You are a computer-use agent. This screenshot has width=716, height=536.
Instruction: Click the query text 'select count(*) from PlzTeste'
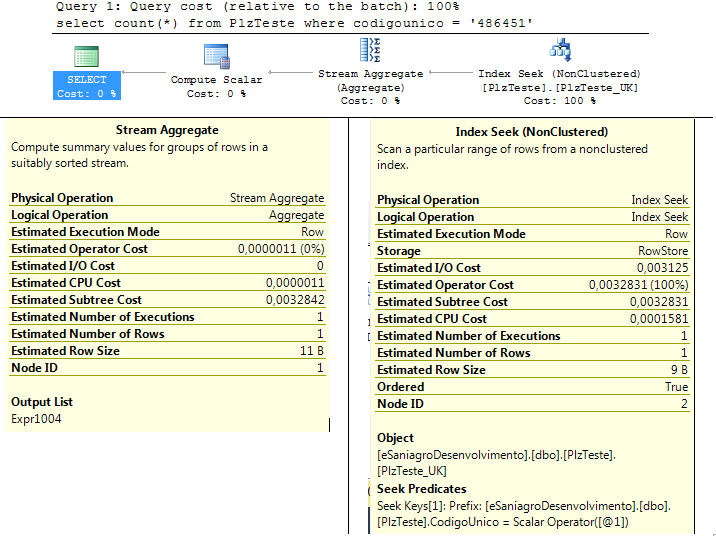click(x=175, y=23)
